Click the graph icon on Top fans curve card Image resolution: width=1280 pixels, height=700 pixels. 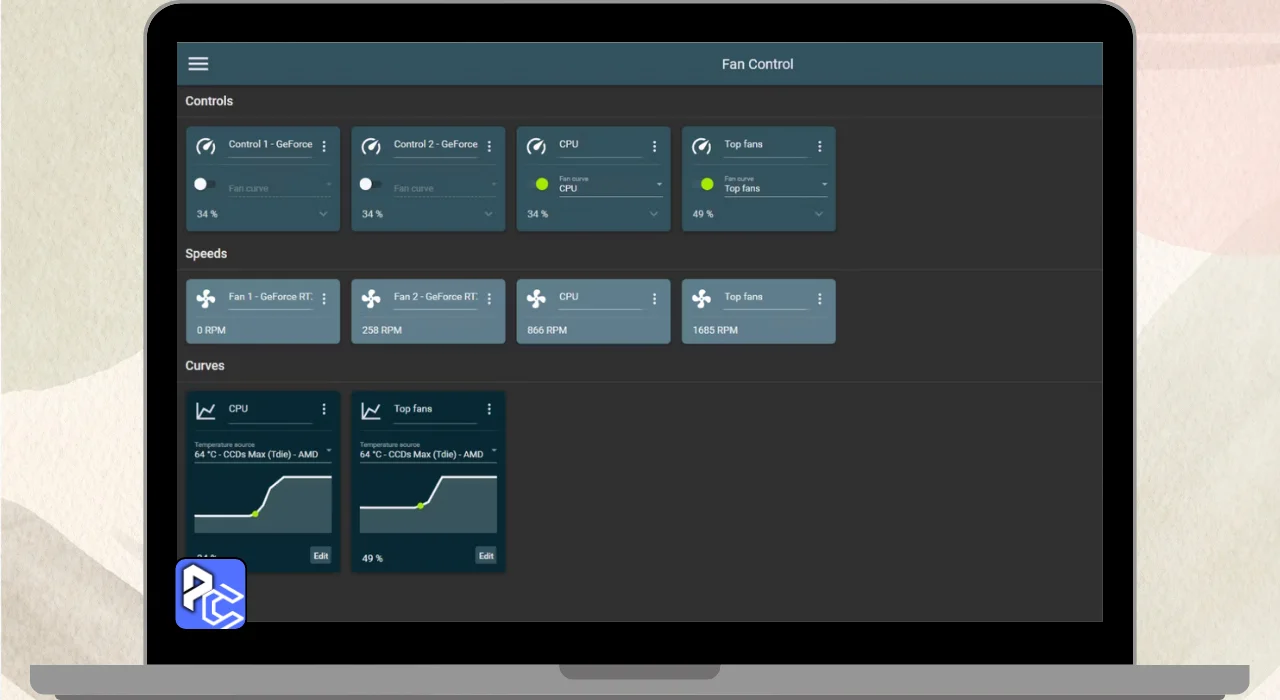point(371,410)
